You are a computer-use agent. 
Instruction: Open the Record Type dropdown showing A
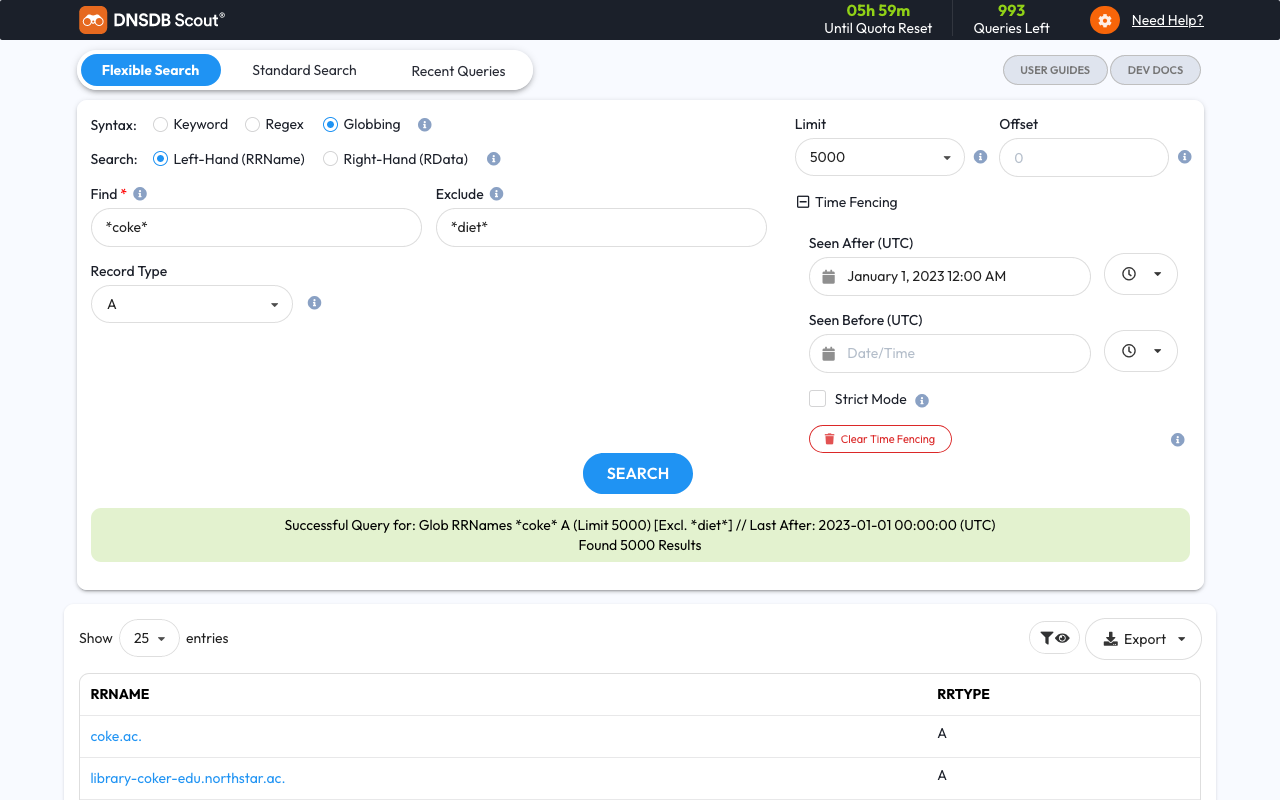click(191, 304)
